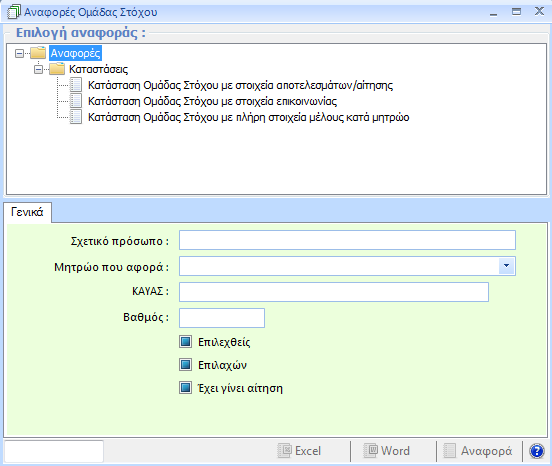Viewport: 552px width, 466px height.
Task: Collapse the Αναφορές tree node
Action: tap(19, 53)
